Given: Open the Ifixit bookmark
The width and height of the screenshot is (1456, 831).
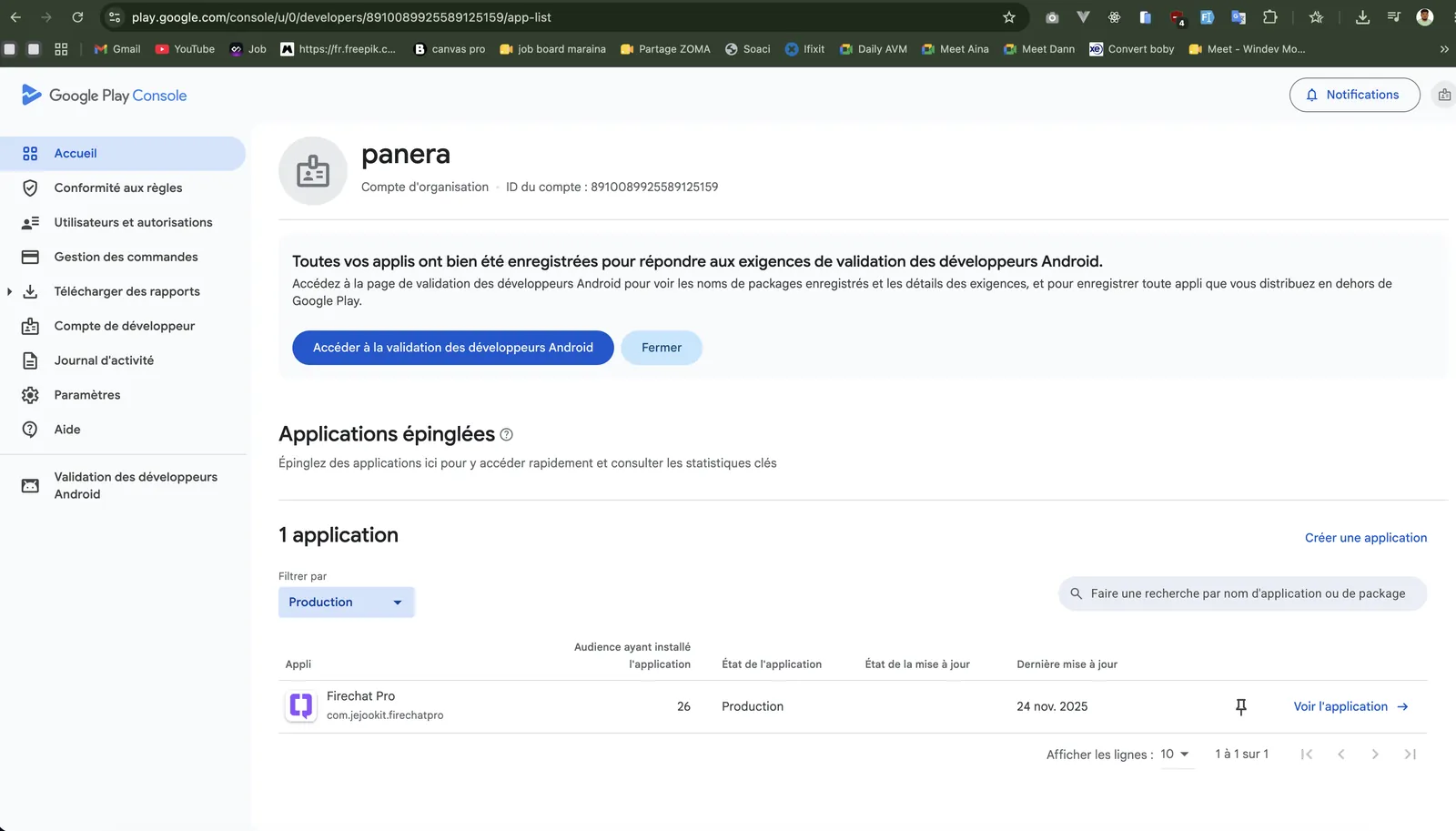Looking at the screenshot, I should 804,49.
